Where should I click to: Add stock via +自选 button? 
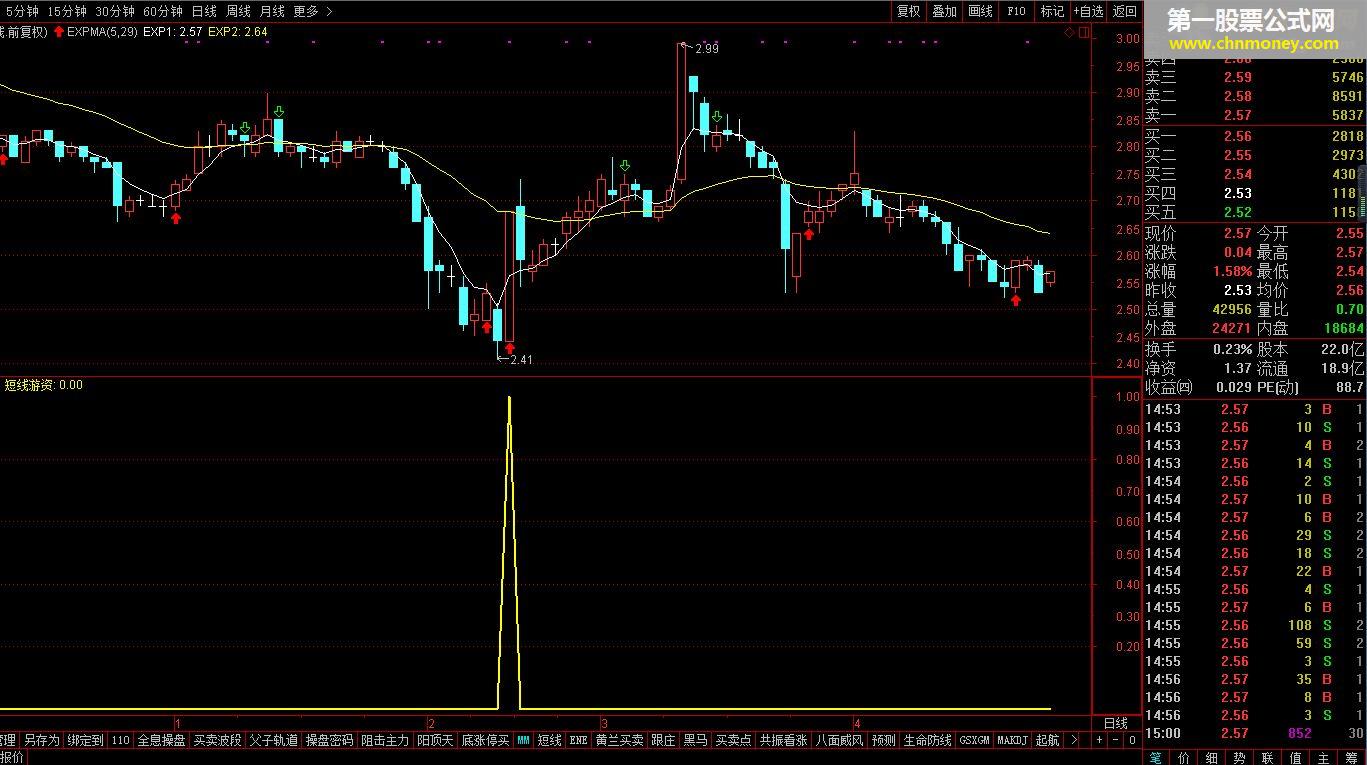point(1088,11)
